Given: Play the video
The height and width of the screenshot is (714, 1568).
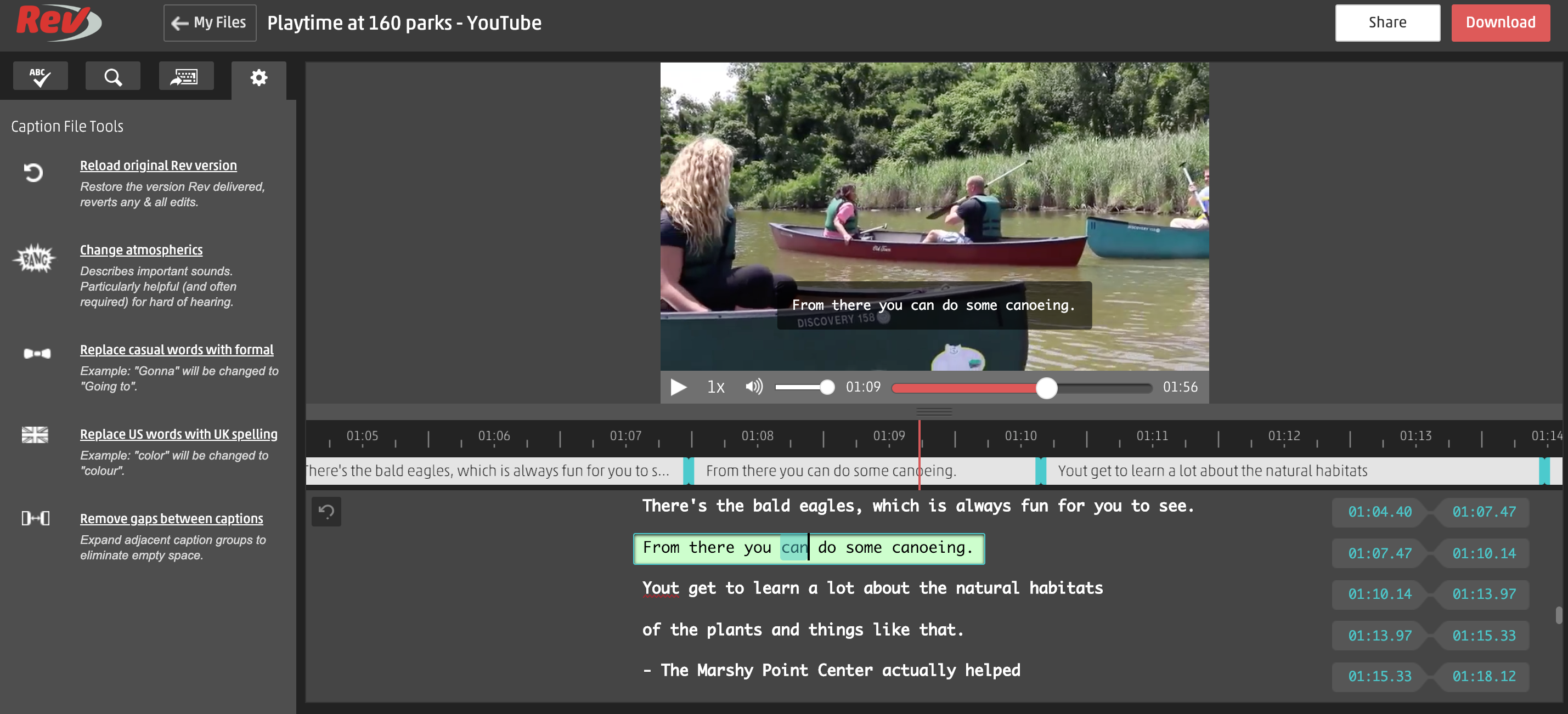Looking at the screenshot, I should [x=678, y=387].
